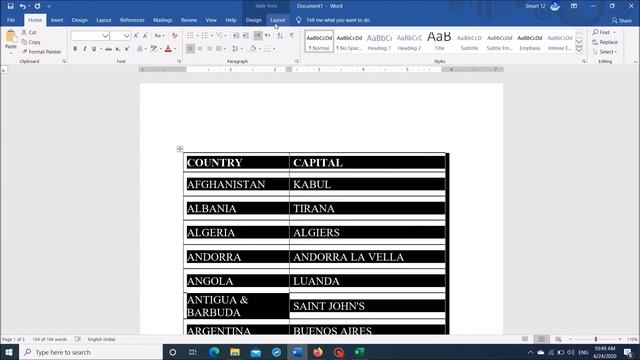Open the References tab
Screen dimensions: 640x360
(x=132, y=20)
